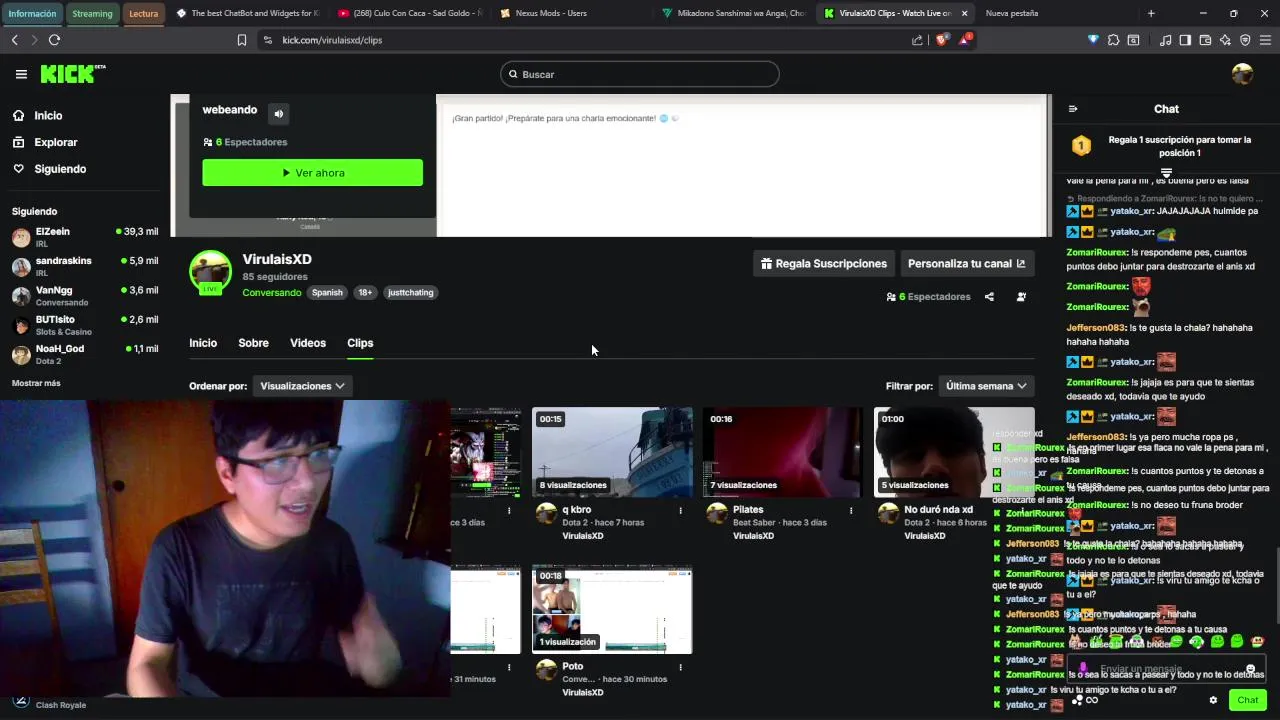The width and height of the screenshot is (1280, 720).
Task: Select the Clips channel tab
Action: point(360,343)
